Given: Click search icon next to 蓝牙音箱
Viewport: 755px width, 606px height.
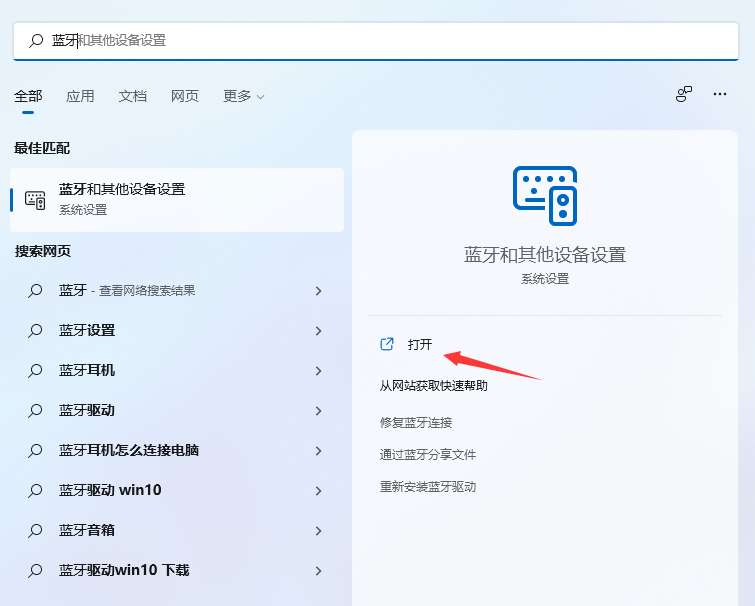Looking at the screenshot, I should point(35,530).
